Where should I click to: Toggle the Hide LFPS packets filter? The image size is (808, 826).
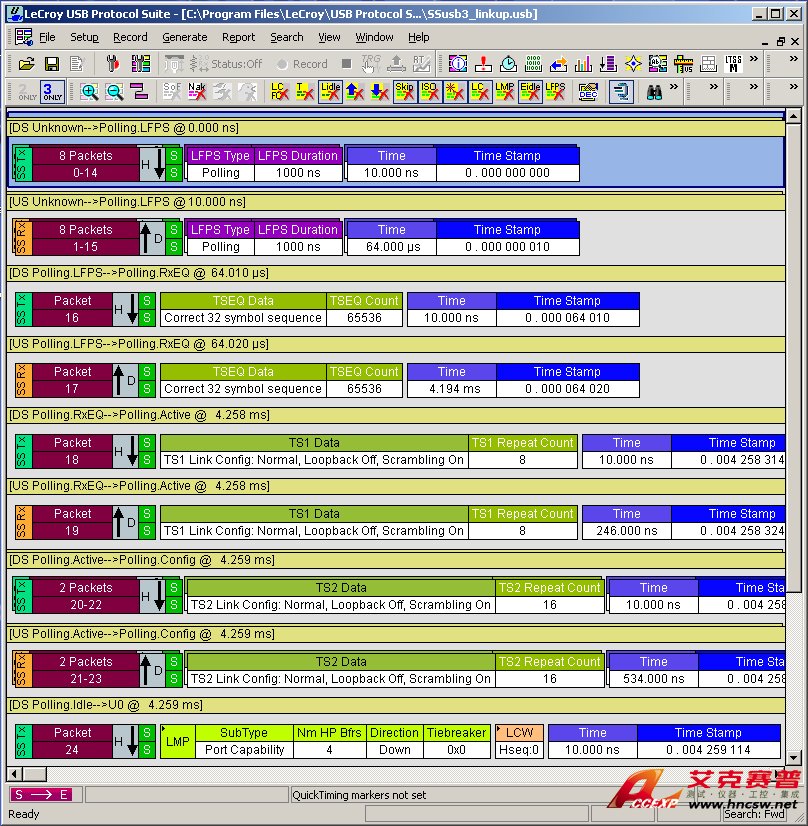pyautogui.click(x=555, y=92)
